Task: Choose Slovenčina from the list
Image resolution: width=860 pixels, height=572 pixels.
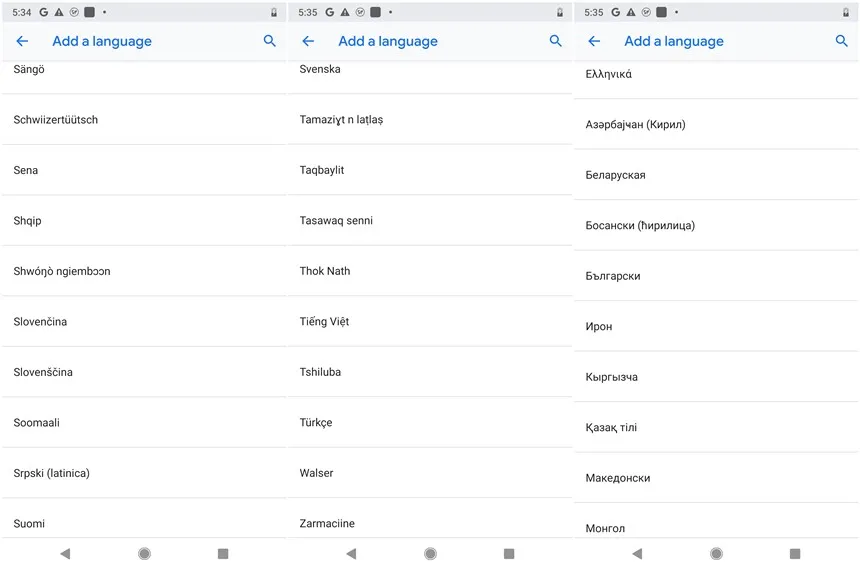Action: point(144,321)
